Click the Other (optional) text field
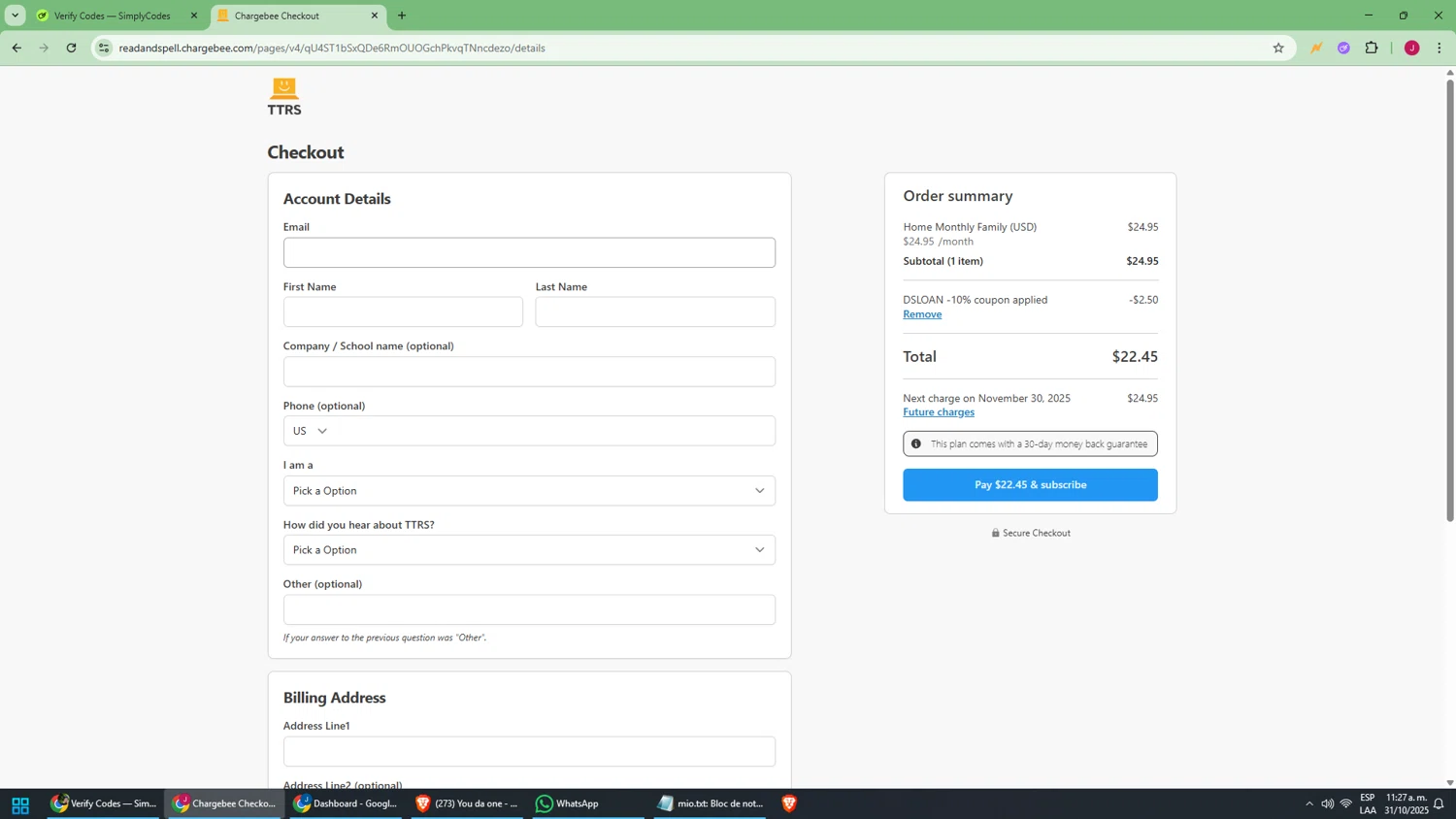The height and width of the screenshot is (819, 1456). (x=529, y=609)
